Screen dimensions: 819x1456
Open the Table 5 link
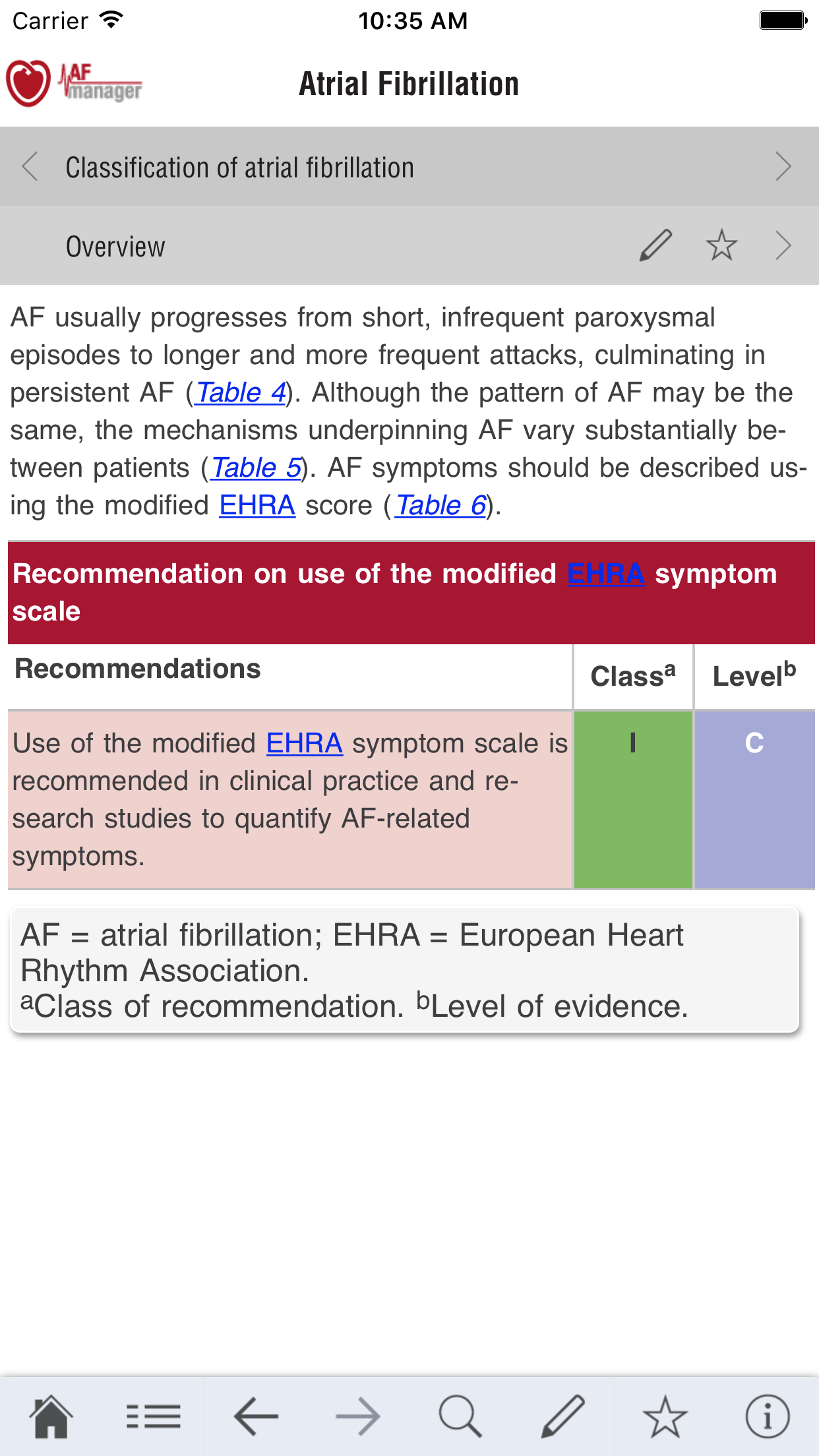coord(256,468)
